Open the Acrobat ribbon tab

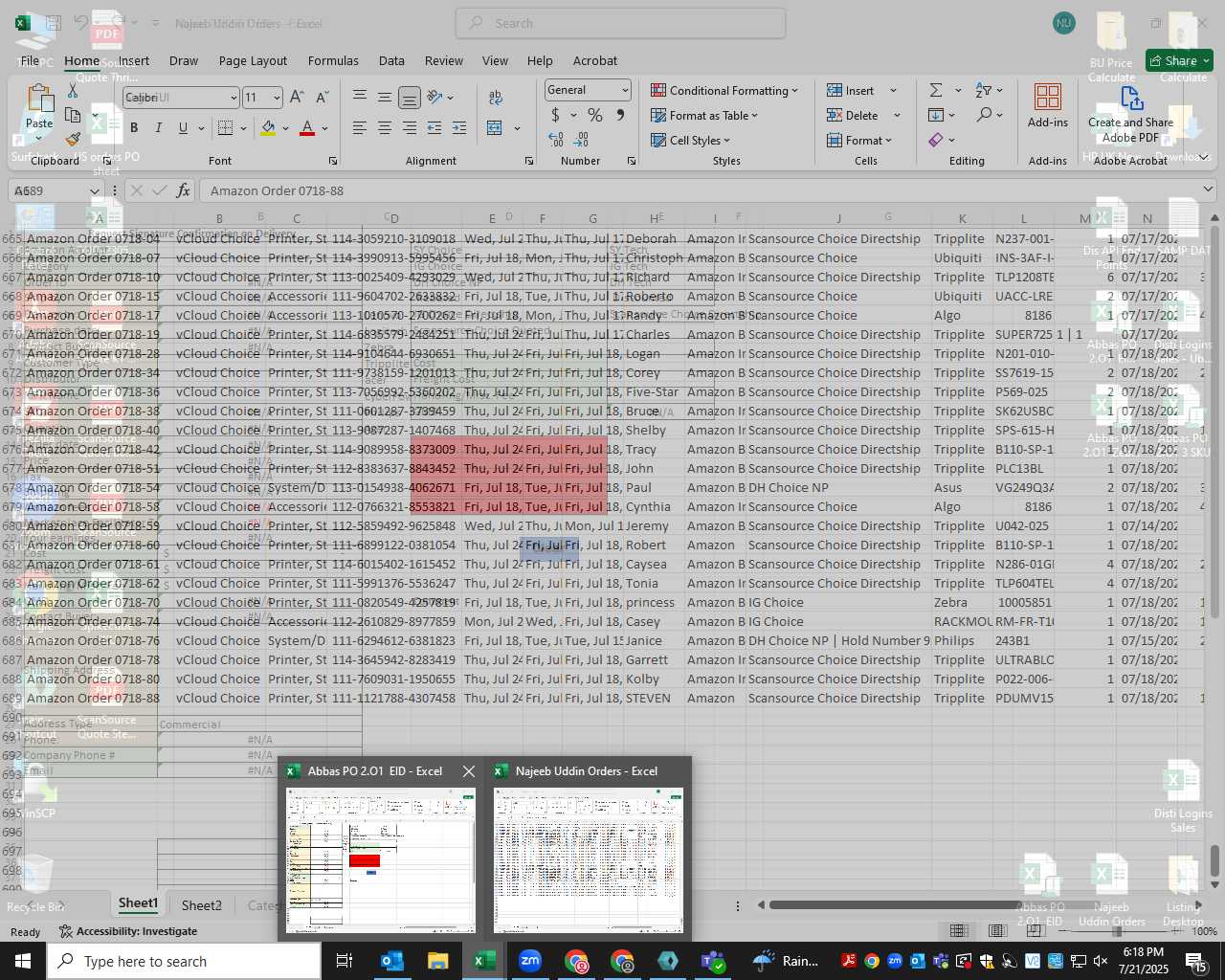pyautogui.click(x=595, y=60)
